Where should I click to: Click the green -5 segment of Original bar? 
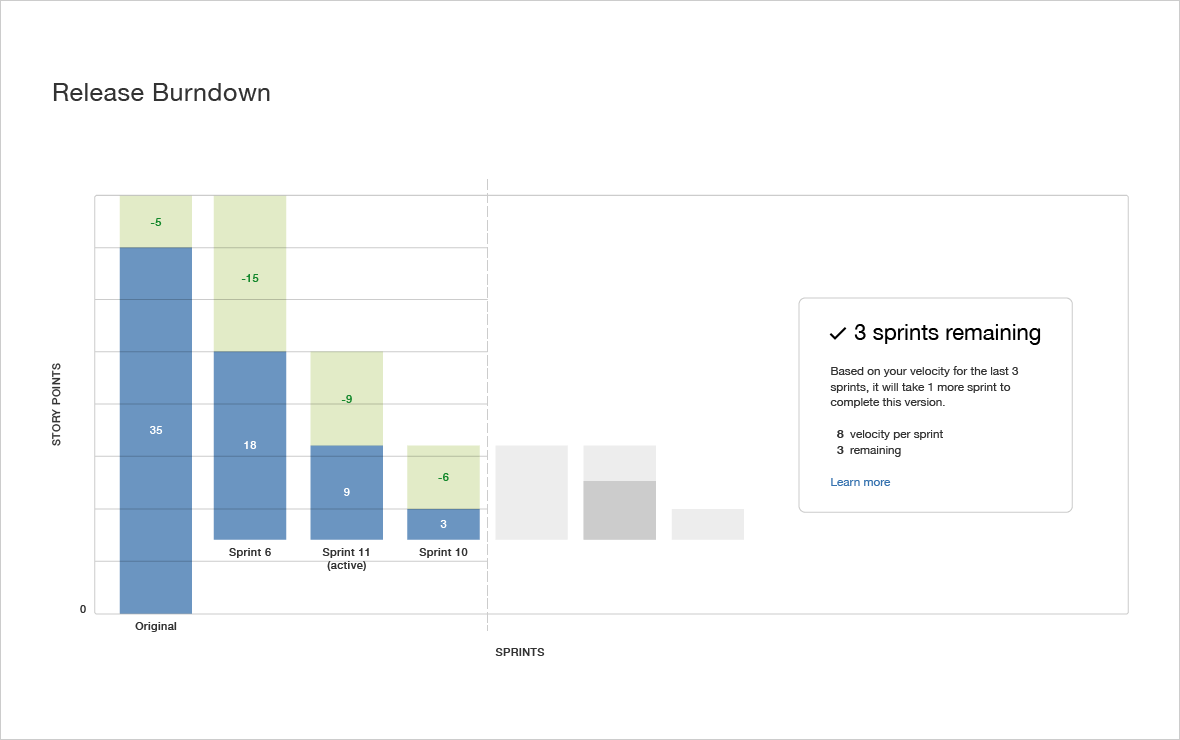click(x=156, y=221)
